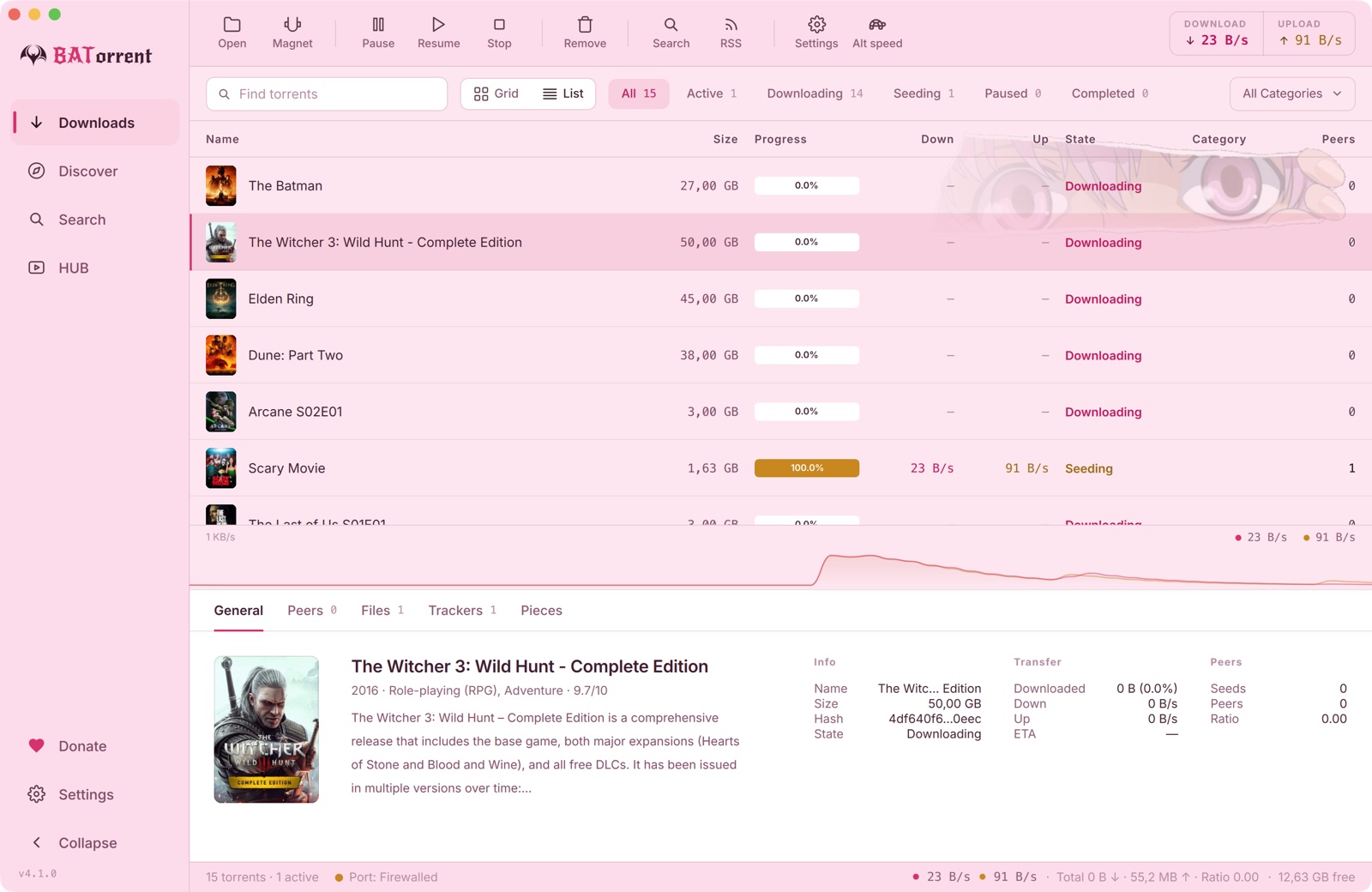Collapse the sidebar
Viewport: 1372px width, 892px height.
[x=95, y=843]
